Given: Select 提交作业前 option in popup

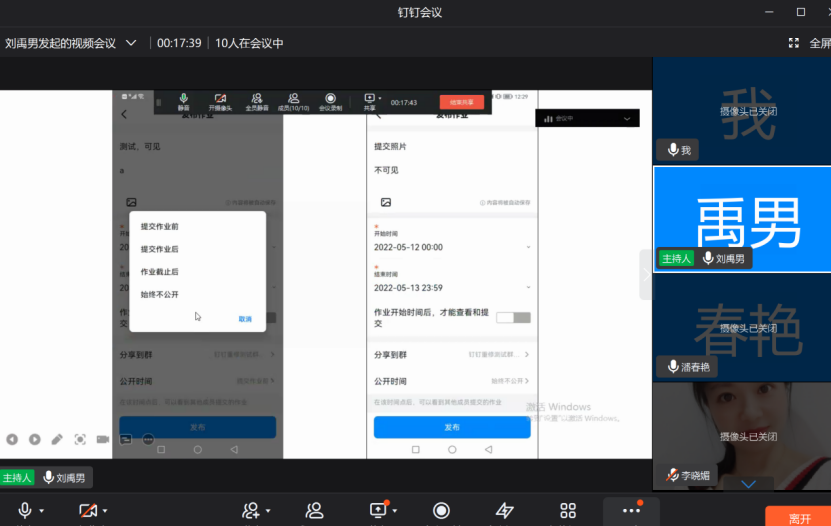Looking at the screenshot, I should 160,226.
